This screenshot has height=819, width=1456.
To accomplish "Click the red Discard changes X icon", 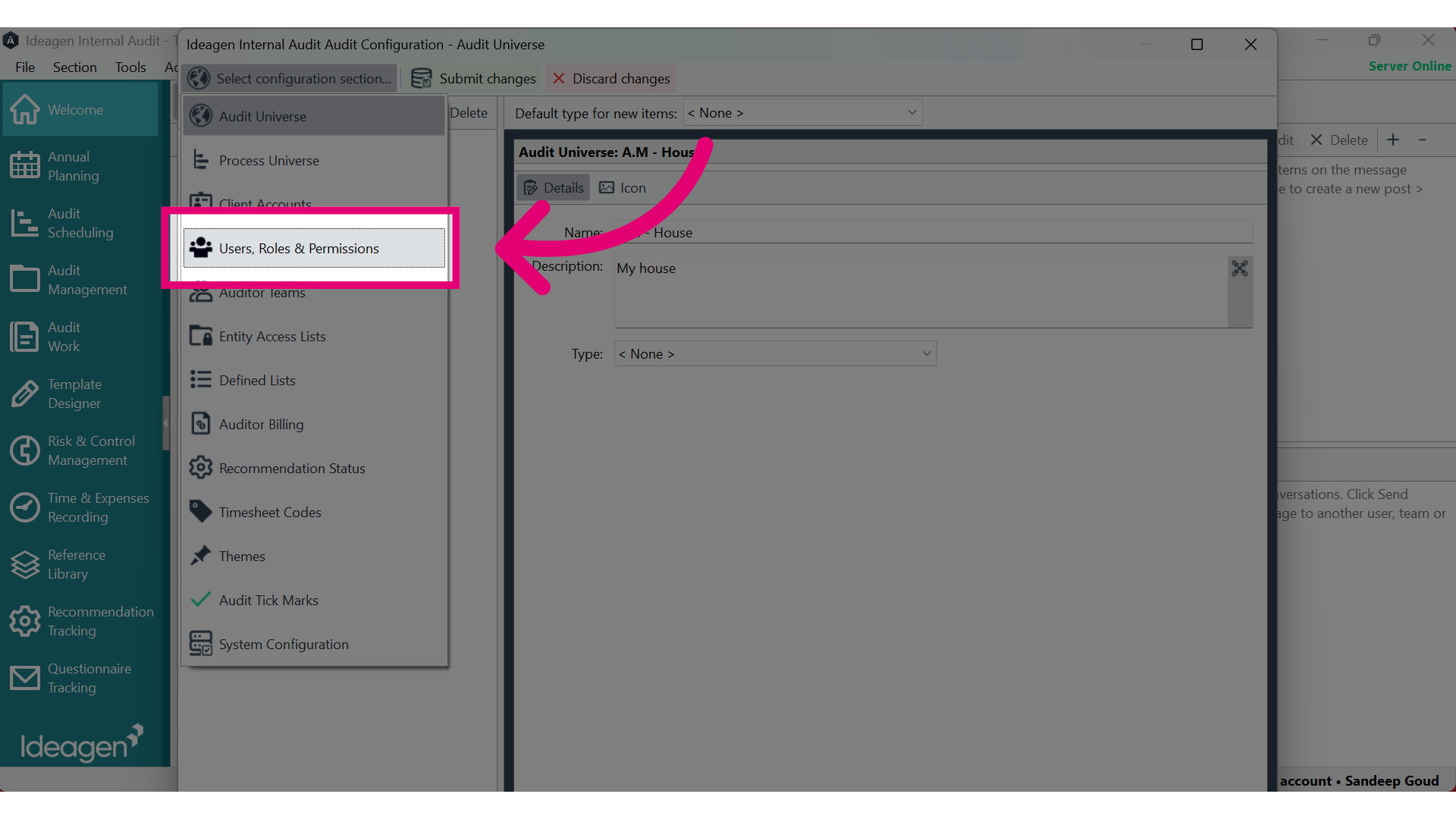I will 559,78.
